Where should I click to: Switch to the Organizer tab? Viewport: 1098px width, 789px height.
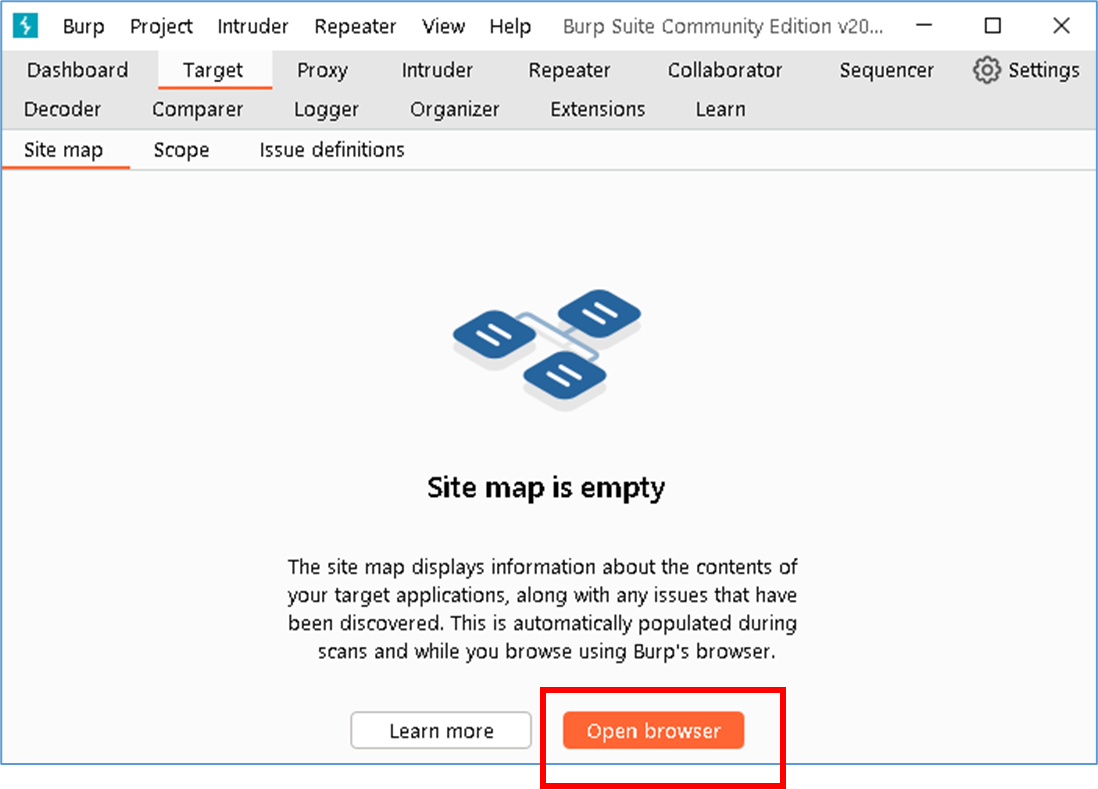click(x=454, y=109)
